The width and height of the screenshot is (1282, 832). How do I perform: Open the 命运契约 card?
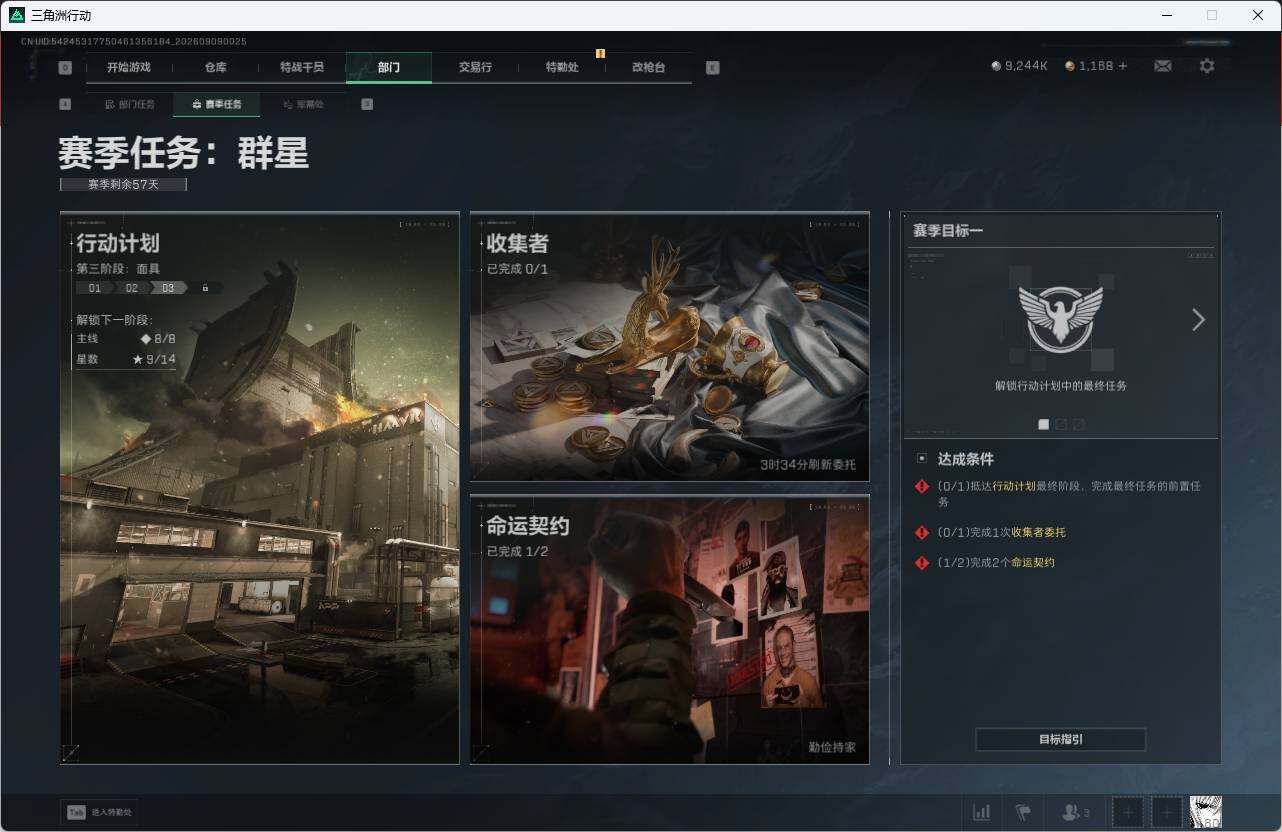point(670,630)
